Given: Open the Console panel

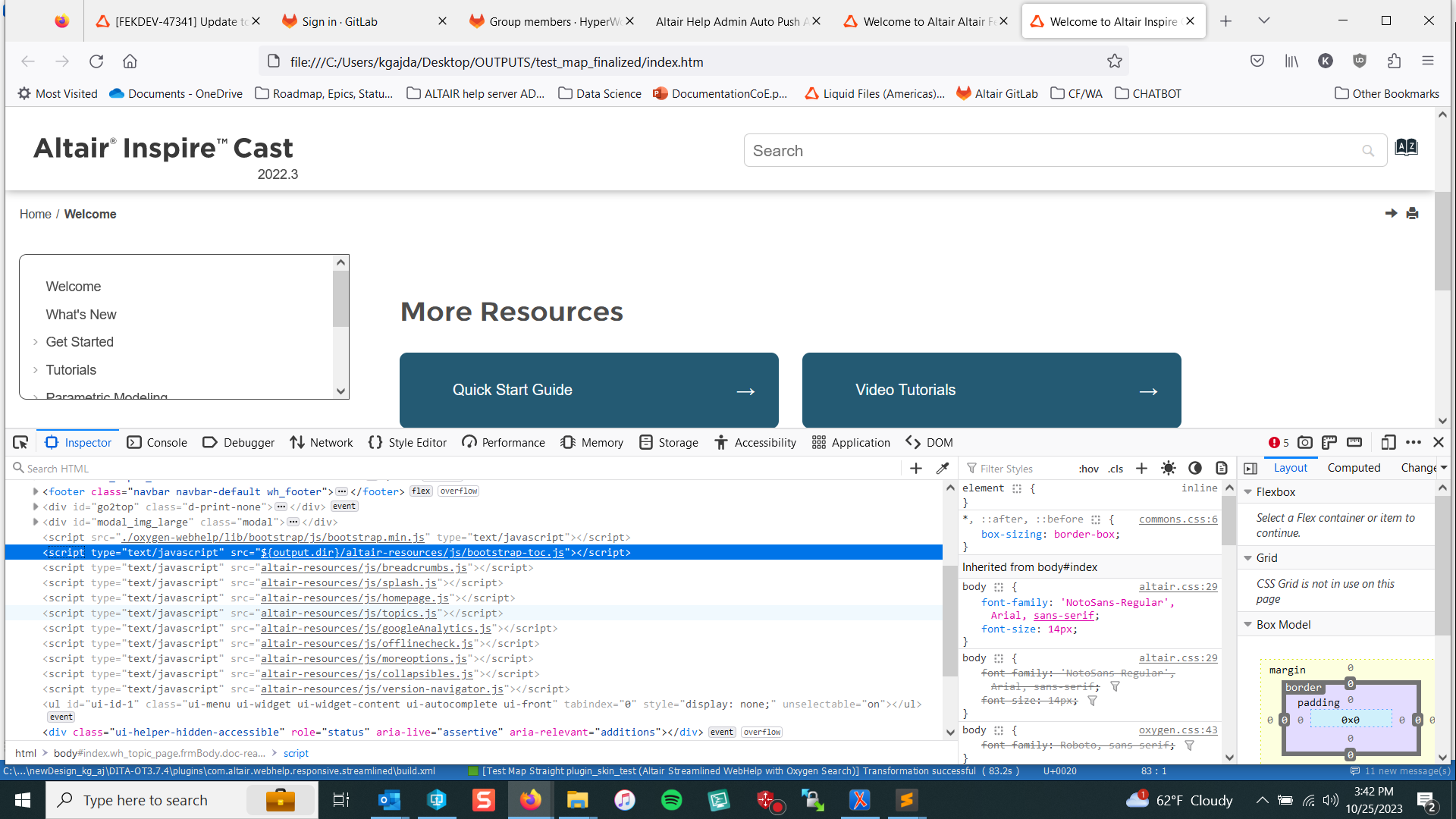Looking at the screenshot, I should pos(157,442).
